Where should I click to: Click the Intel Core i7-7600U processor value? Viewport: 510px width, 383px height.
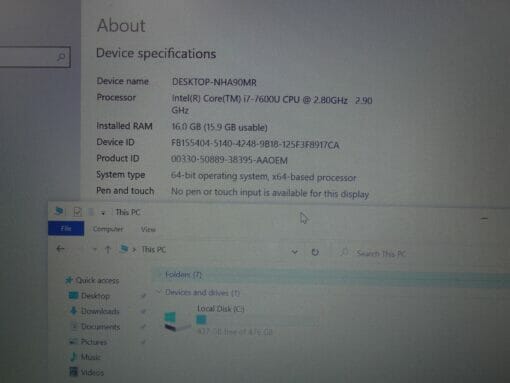272,105
